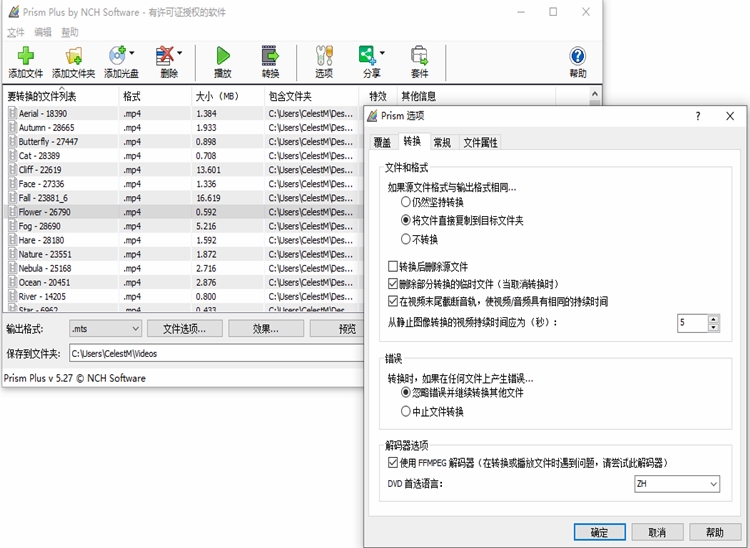This screenshot has height=548, width=750.
Task: Click the 播放 green play icon
Action: (x=223, y=55)
